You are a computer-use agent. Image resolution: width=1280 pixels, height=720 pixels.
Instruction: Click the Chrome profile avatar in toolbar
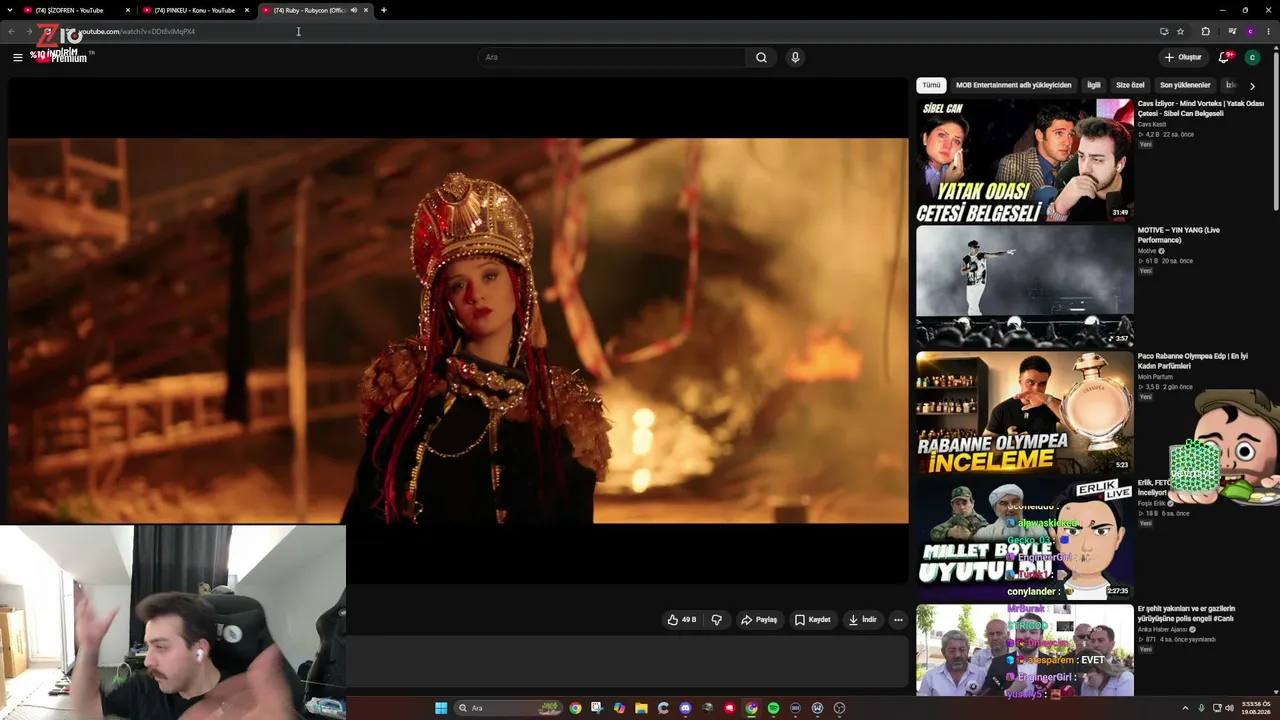(x=1250, y=31)
